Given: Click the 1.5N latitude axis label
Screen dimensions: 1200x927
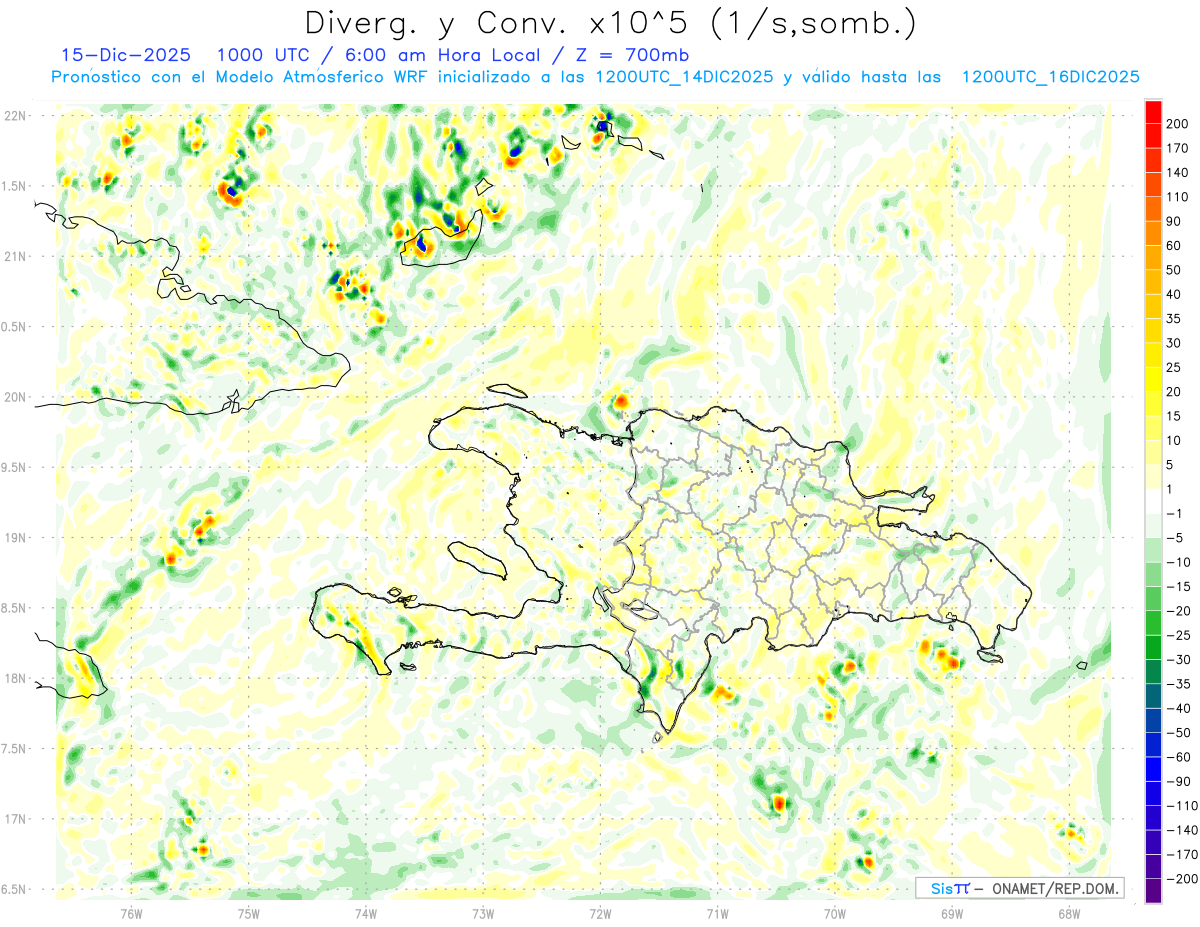Looking at the screenshot, I should point(15,186).
